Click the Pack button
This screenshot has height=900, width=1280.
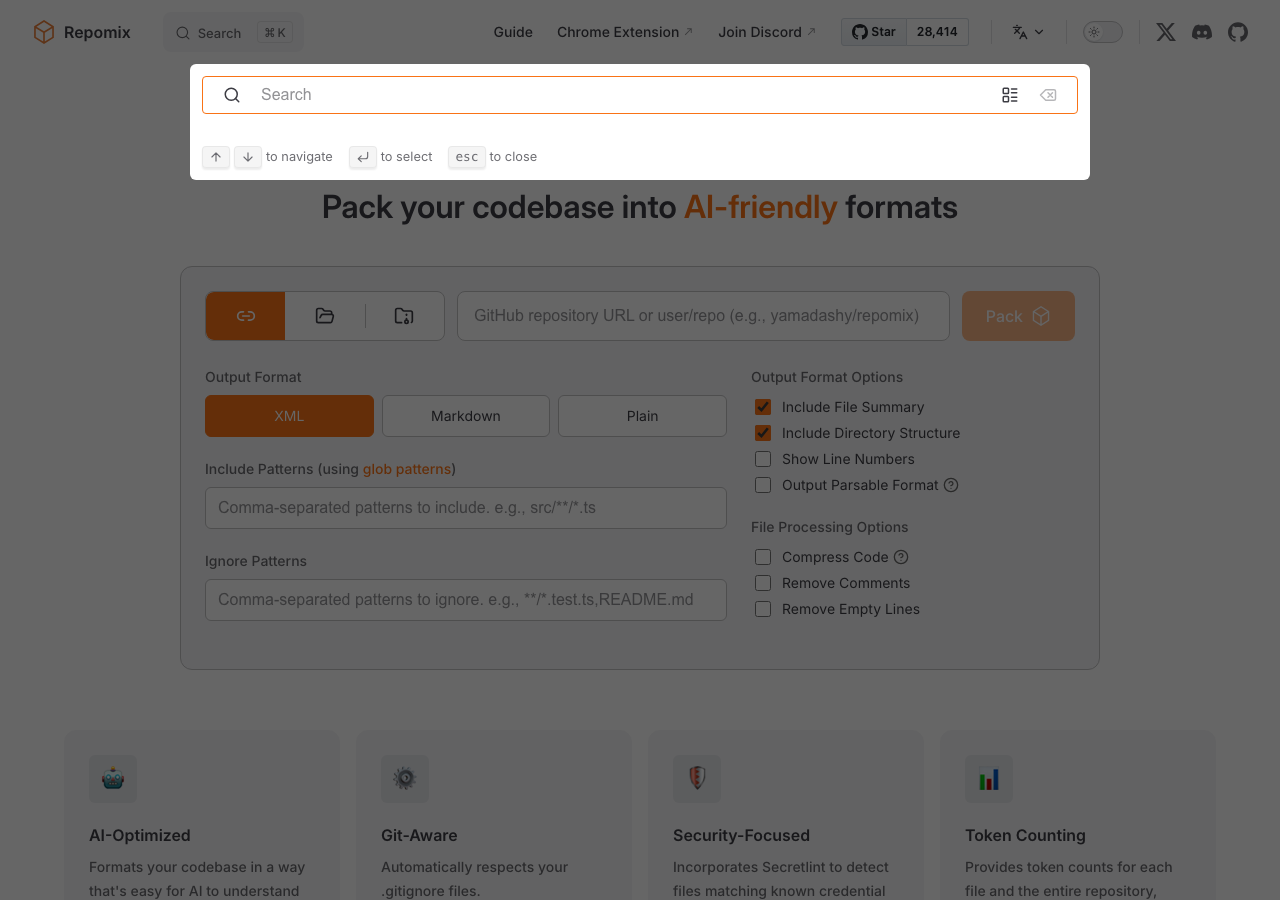1018,316
